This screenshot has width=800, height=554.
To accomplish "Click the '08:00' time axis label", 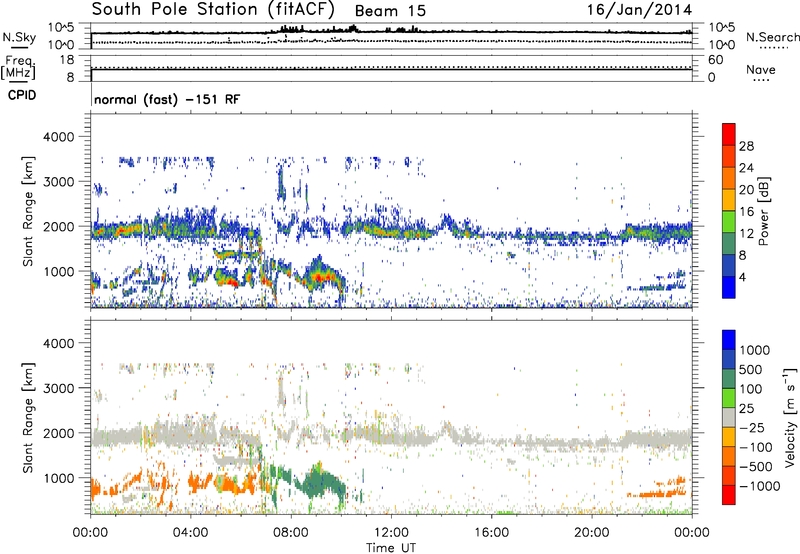I will click(x=290, y=533).
